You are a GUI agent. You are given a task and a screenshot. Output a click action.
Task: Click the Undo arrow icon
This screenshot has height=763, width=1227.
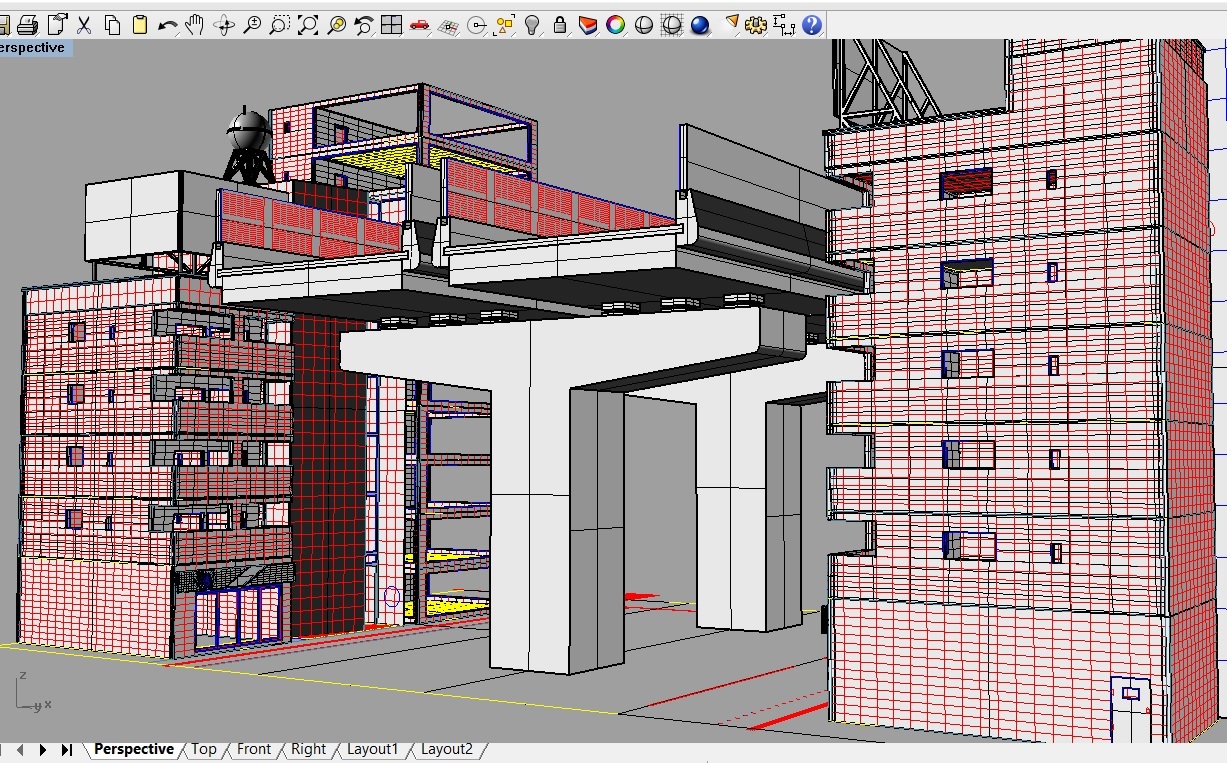coord(168,25)
